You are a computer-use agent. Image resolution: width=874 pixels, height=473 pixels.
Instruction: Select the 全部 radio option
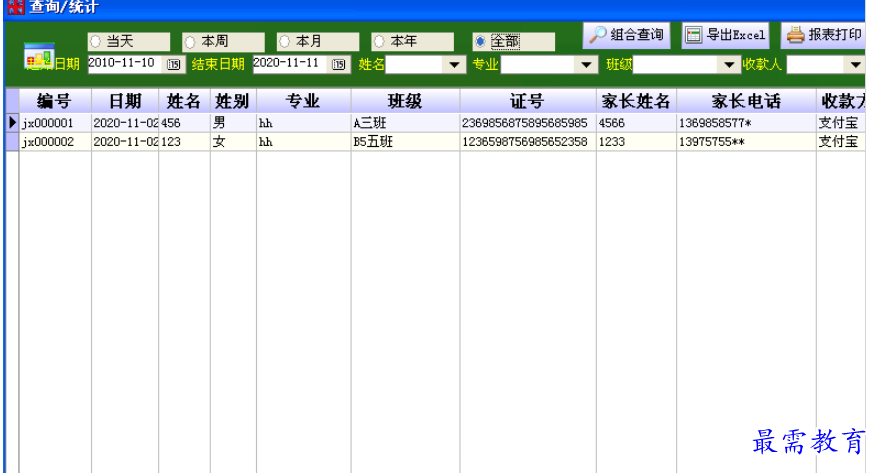[480, 42]
